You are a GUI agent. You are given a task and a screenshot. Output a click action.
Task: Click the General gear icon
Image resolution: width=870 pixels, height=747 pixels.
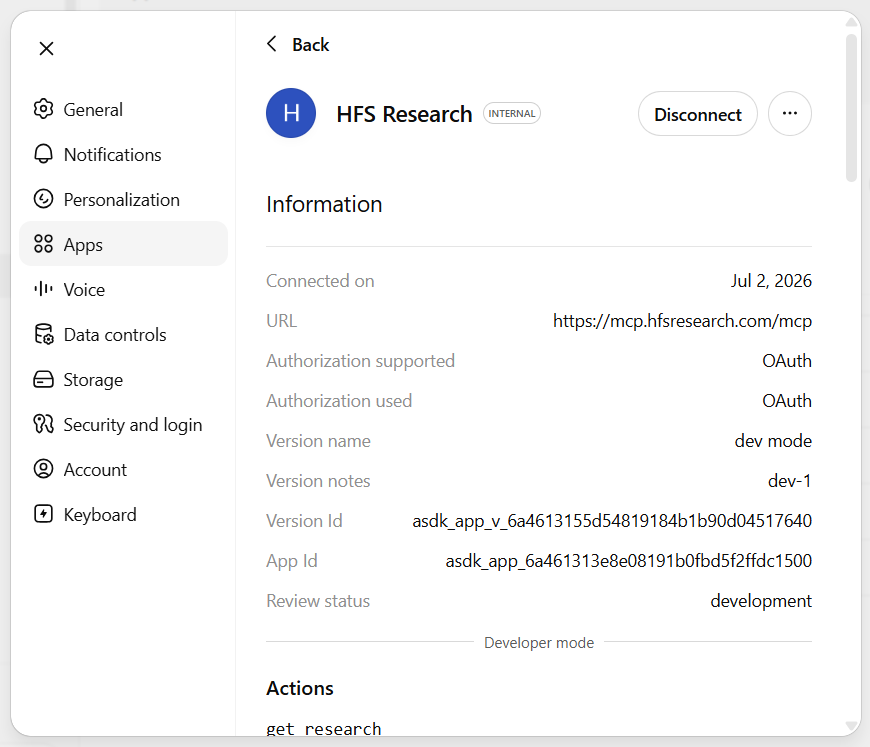click(x=43, y=109)
